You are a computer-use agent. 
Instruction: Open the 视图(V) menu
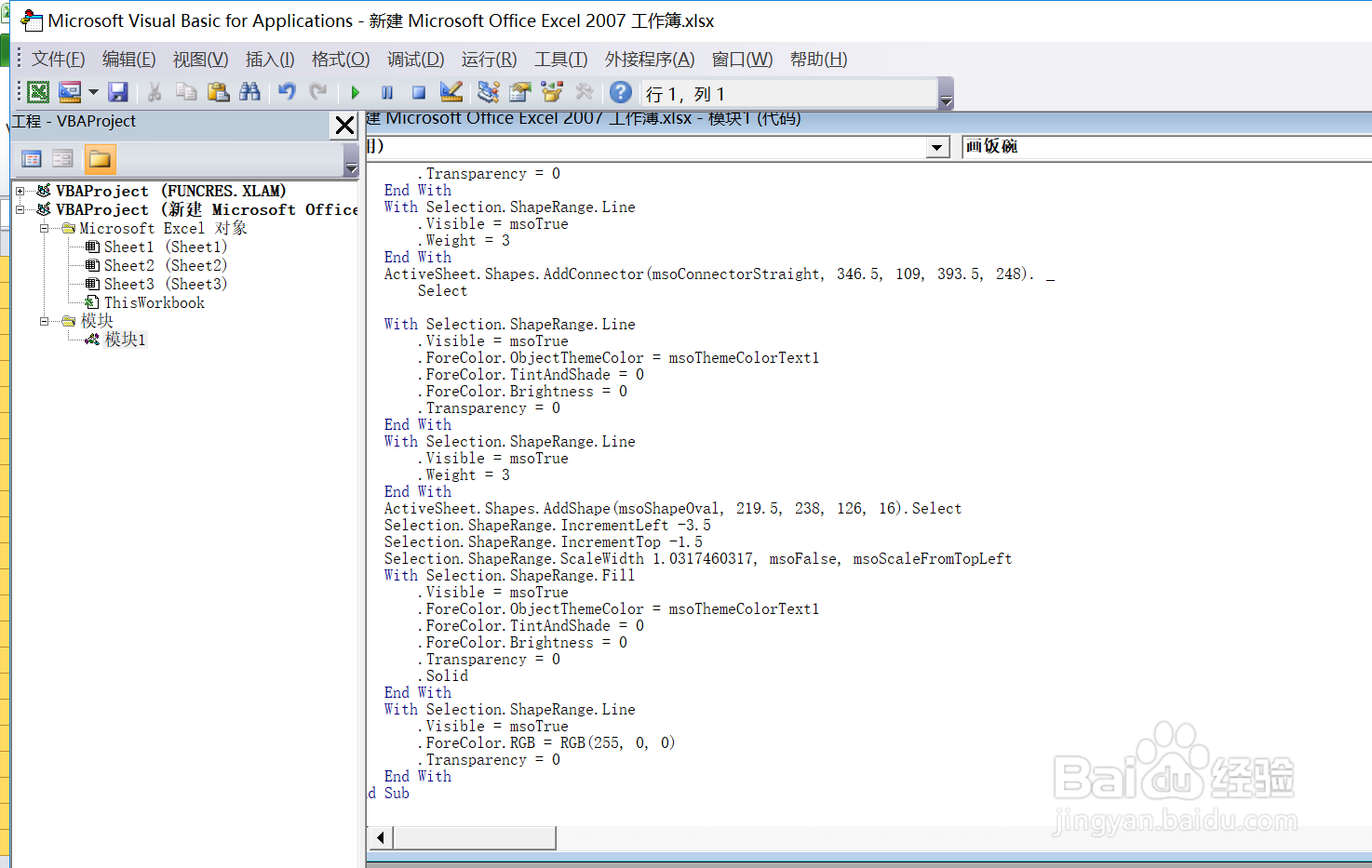[200, 60]
